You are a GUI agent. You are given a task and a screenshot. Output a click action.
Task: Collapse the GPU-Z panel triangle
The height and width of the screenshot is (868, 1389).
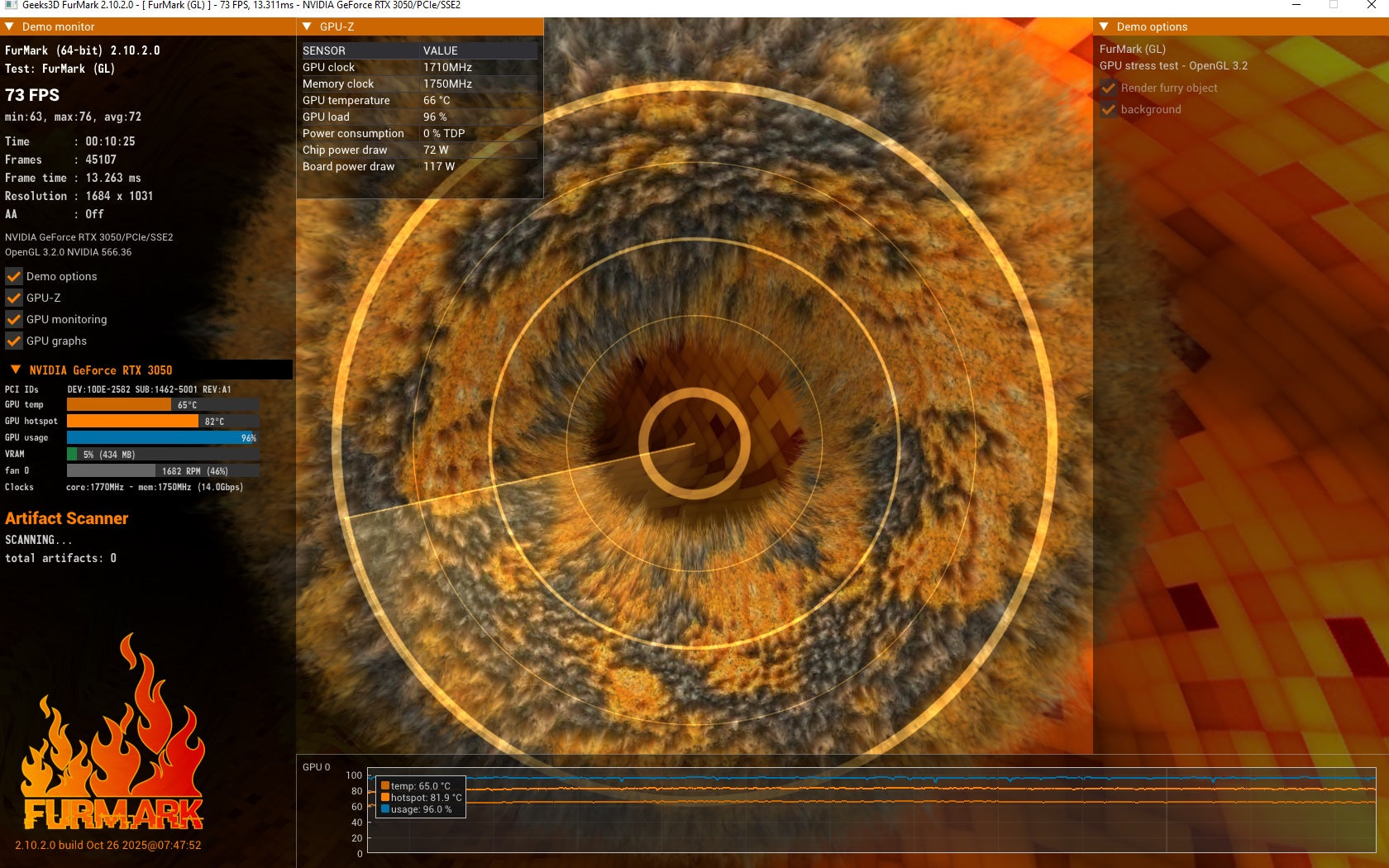[x=308, y=26]
